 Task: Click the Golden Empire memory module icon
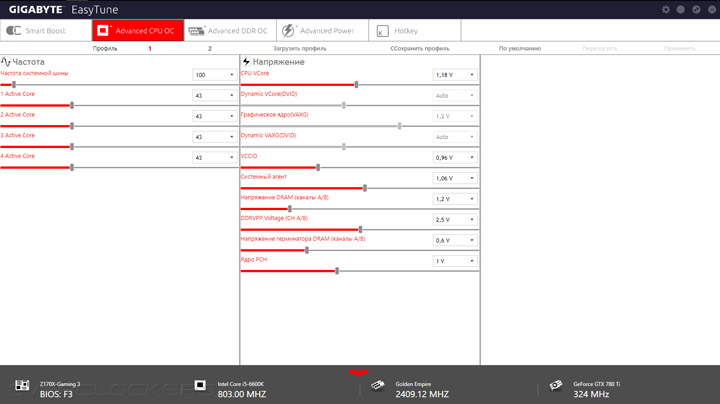(377, 385)
